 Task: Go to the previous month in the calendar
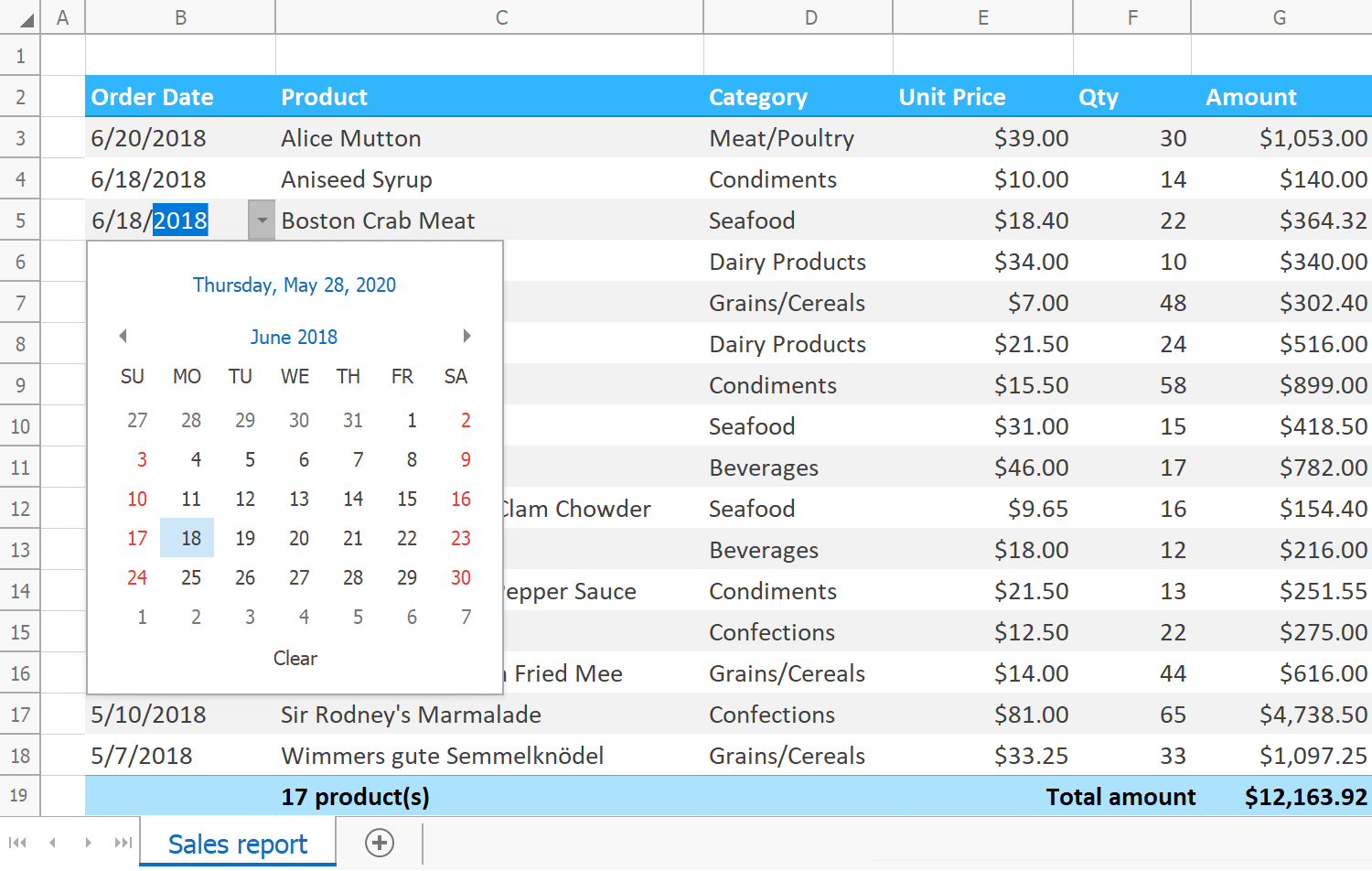coord(123,336)
